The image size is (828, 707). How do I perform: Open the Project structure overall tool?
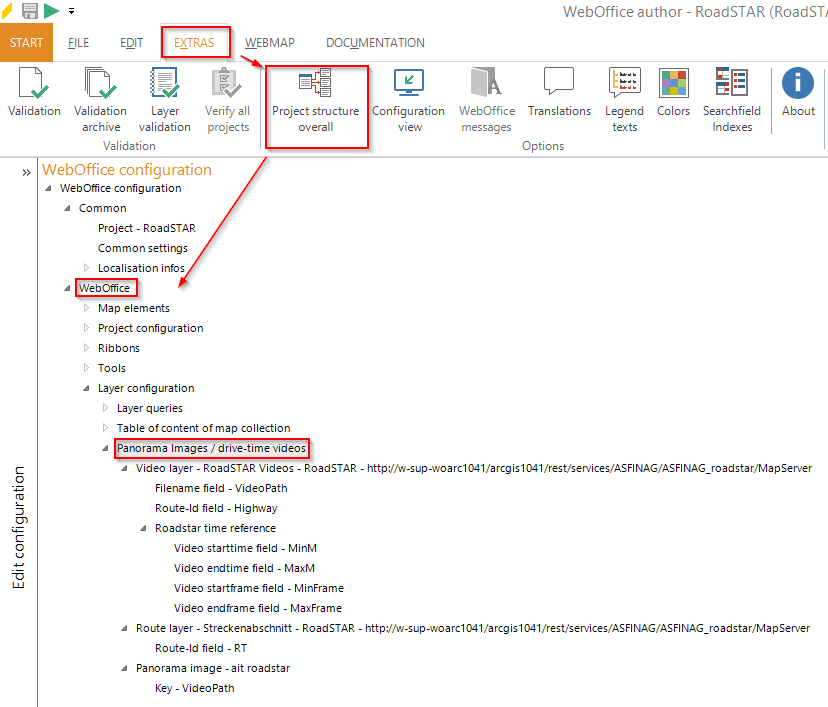click(317, 95)
